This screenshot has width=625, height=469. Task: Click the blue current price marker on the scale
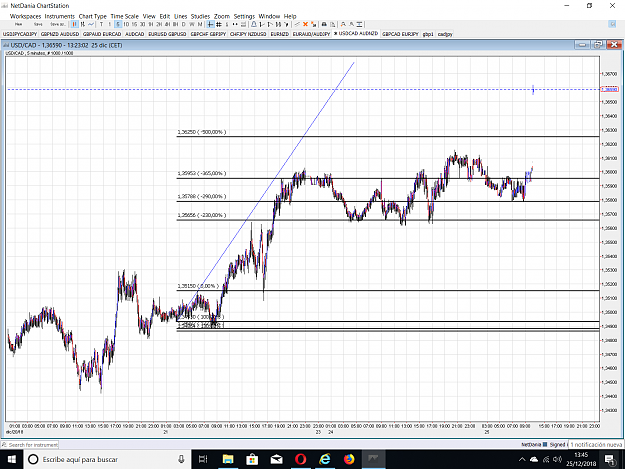coord(609,89)
